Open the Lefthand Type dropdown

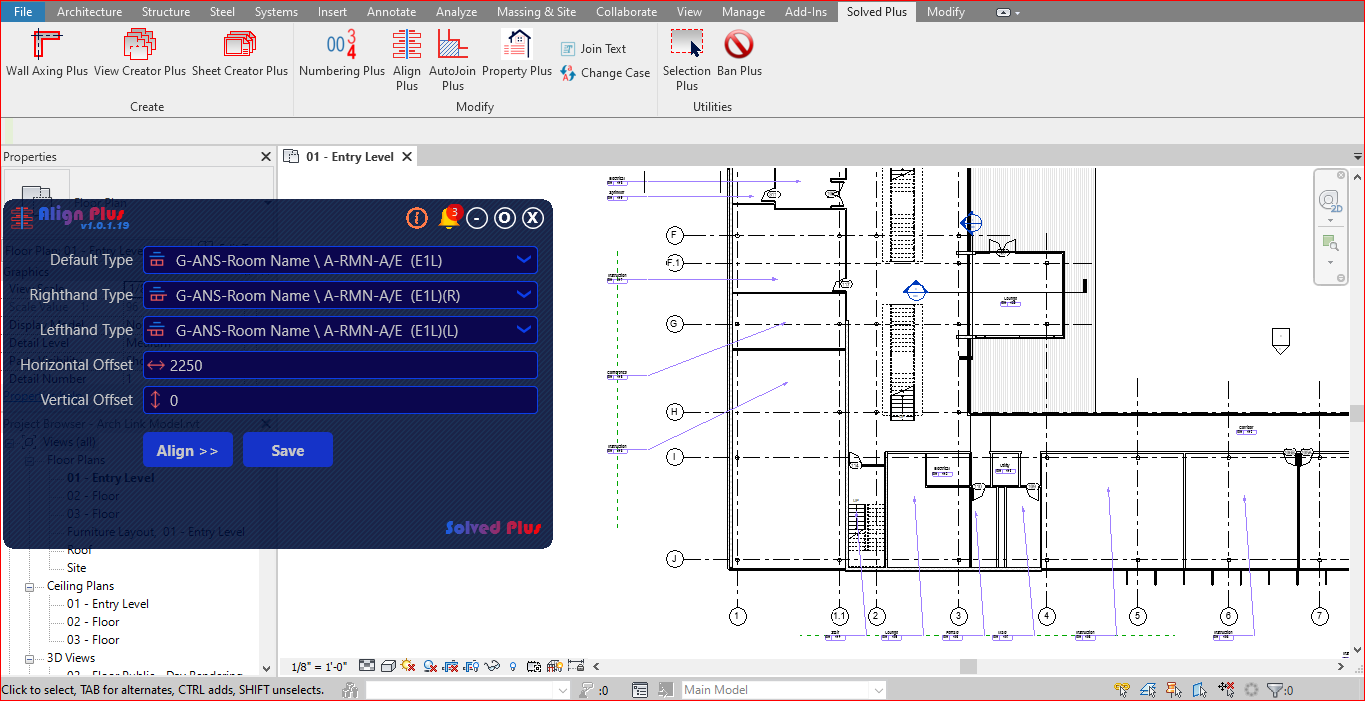(524, 330)
